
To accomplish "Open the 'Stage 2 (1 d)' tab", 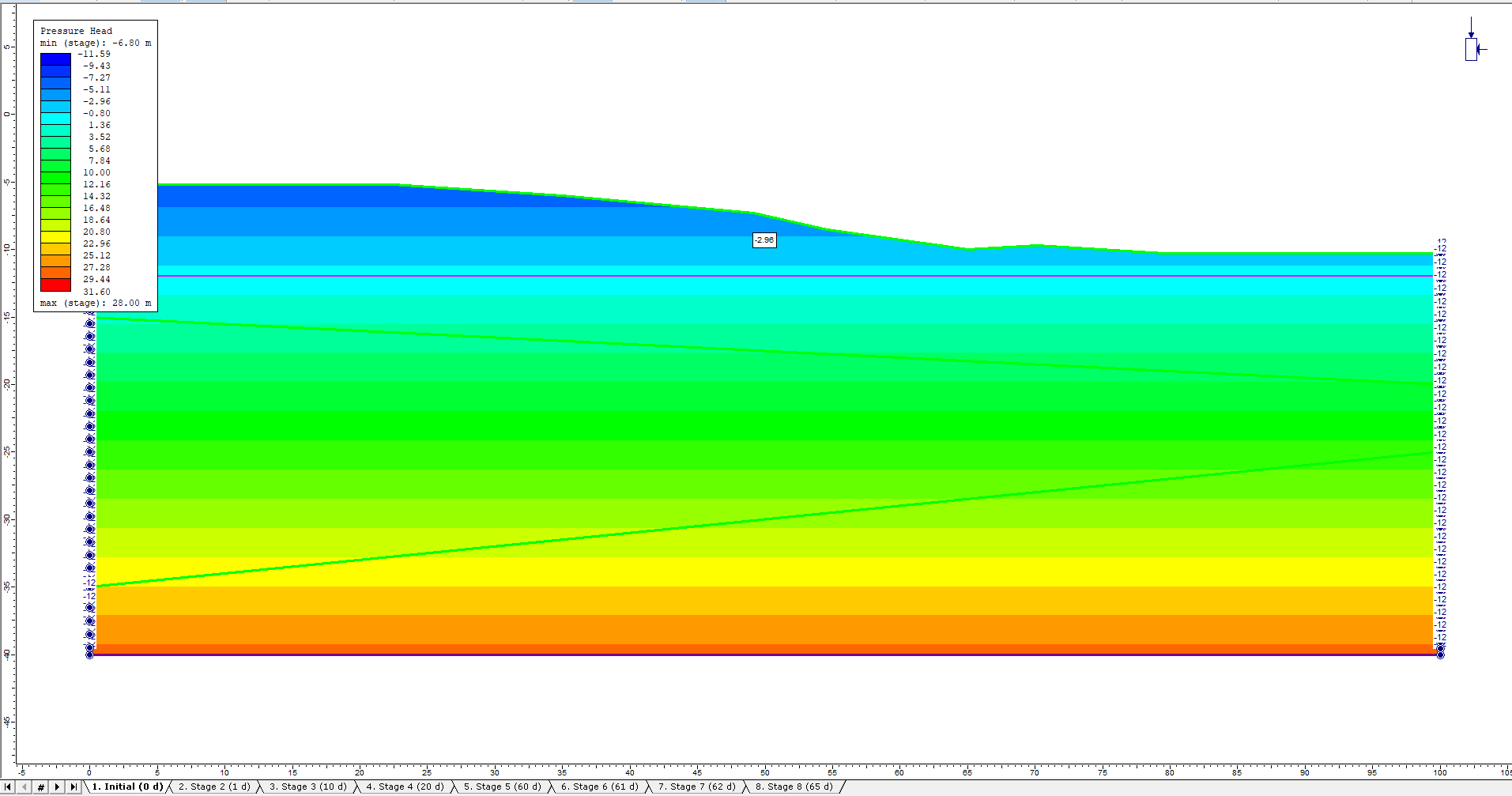I will click(213, 787).
